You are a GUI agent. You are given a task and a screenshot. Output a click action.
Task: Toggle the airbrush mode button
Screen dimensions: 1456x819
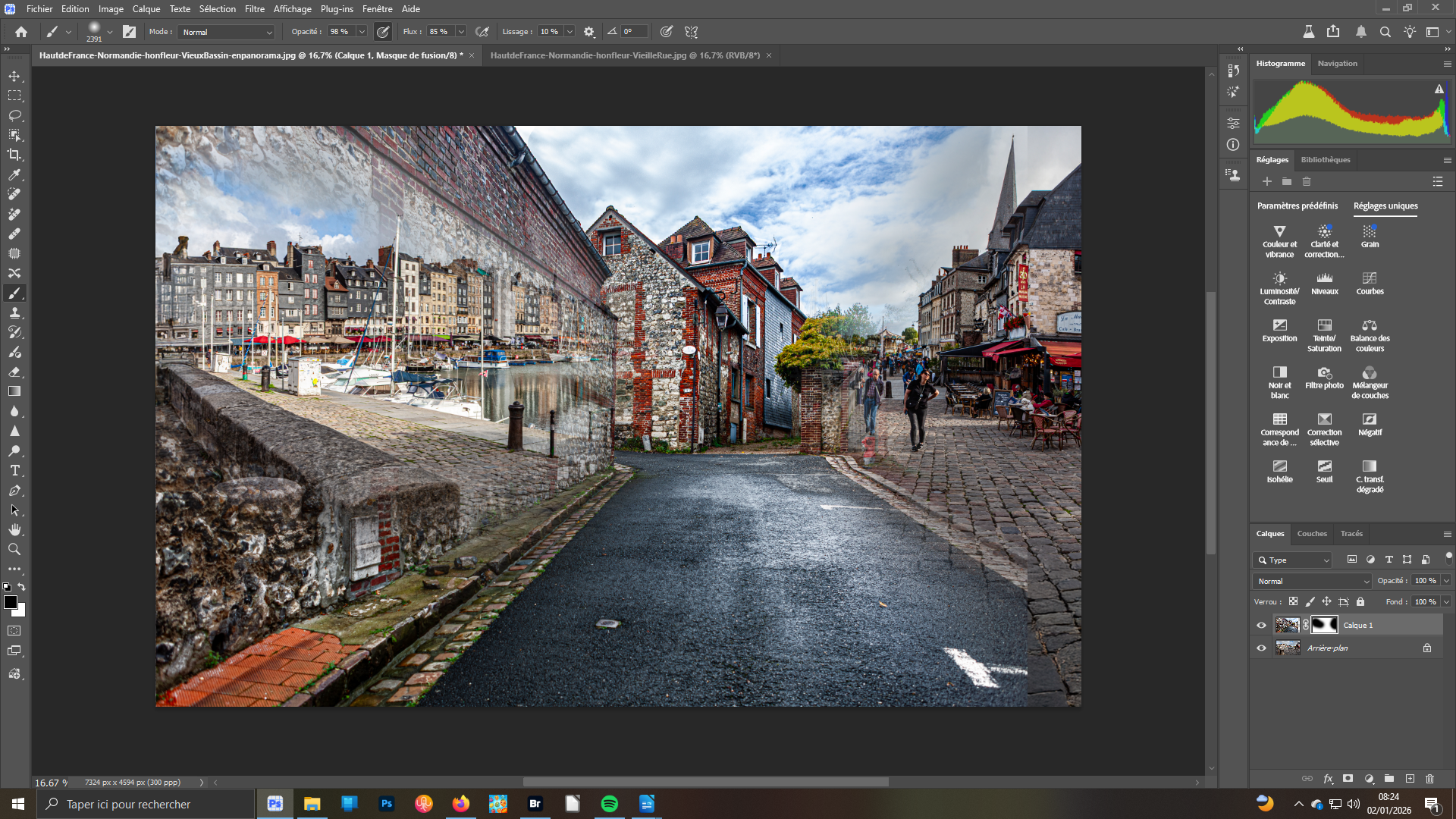(x=482, y=32)
